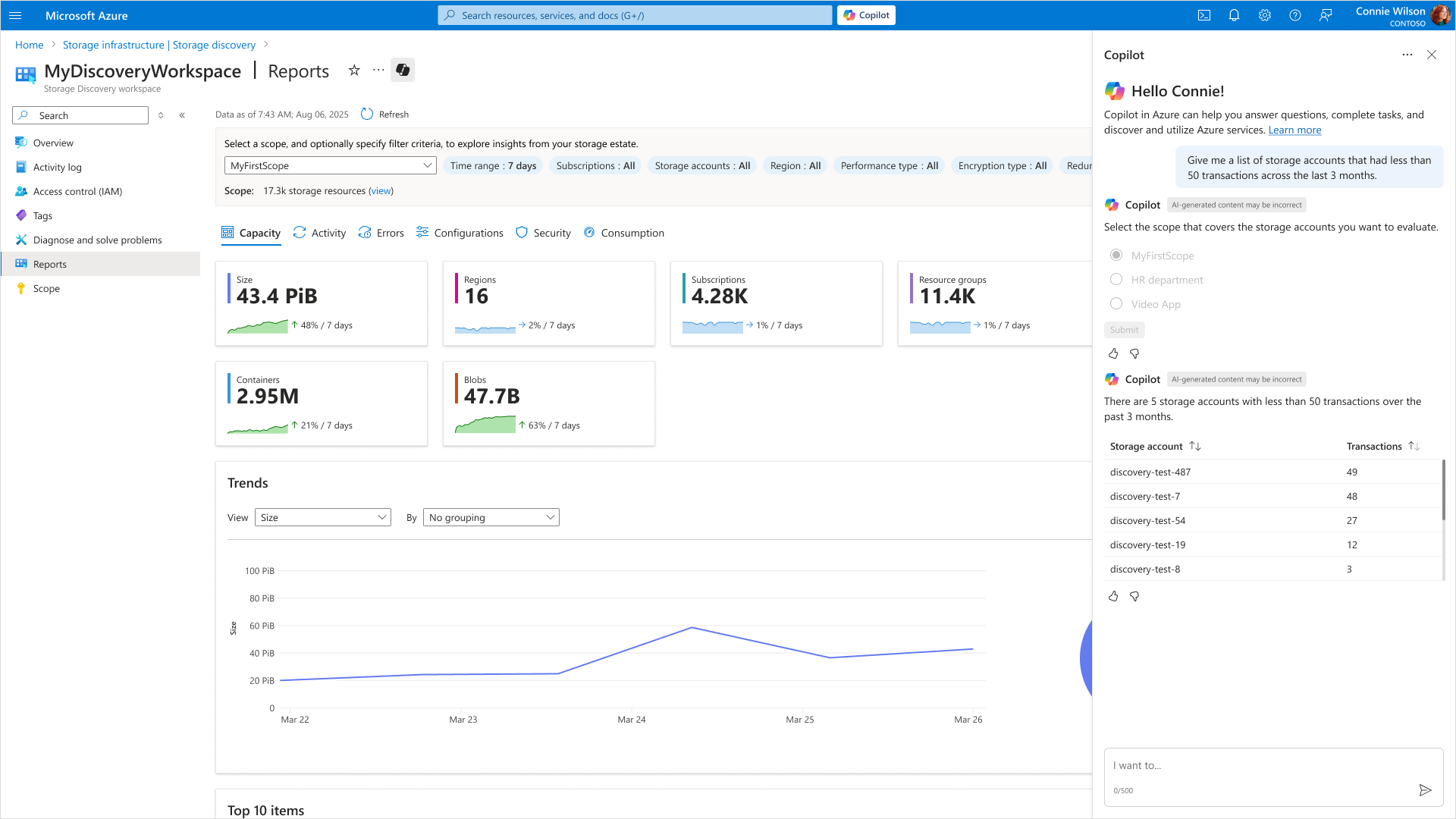Open the Learn more link in Copilot
1456x819 pixels.
point(1294,130)
